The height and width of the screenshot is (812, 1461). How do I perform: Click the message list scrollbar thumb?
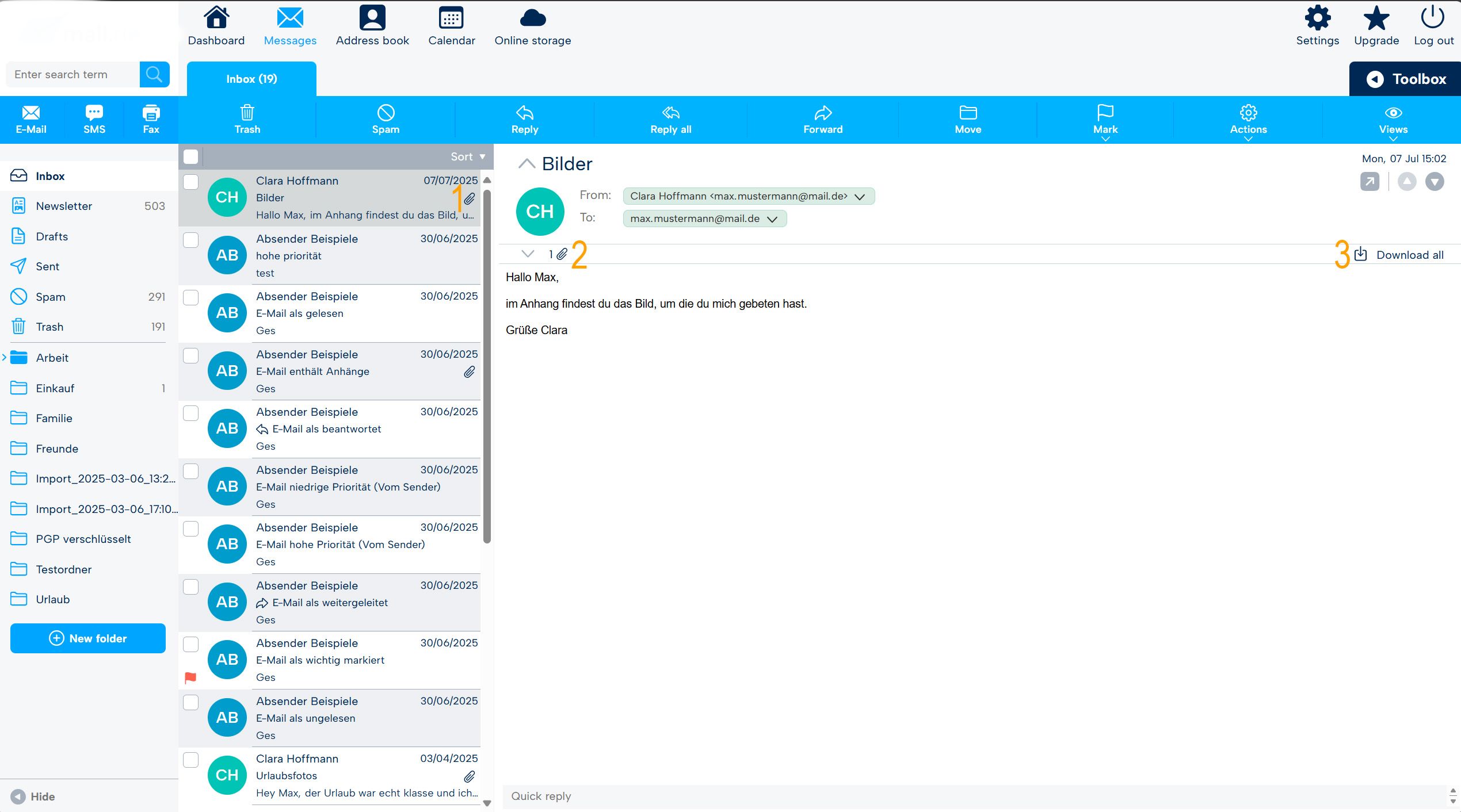coord(487,366)
